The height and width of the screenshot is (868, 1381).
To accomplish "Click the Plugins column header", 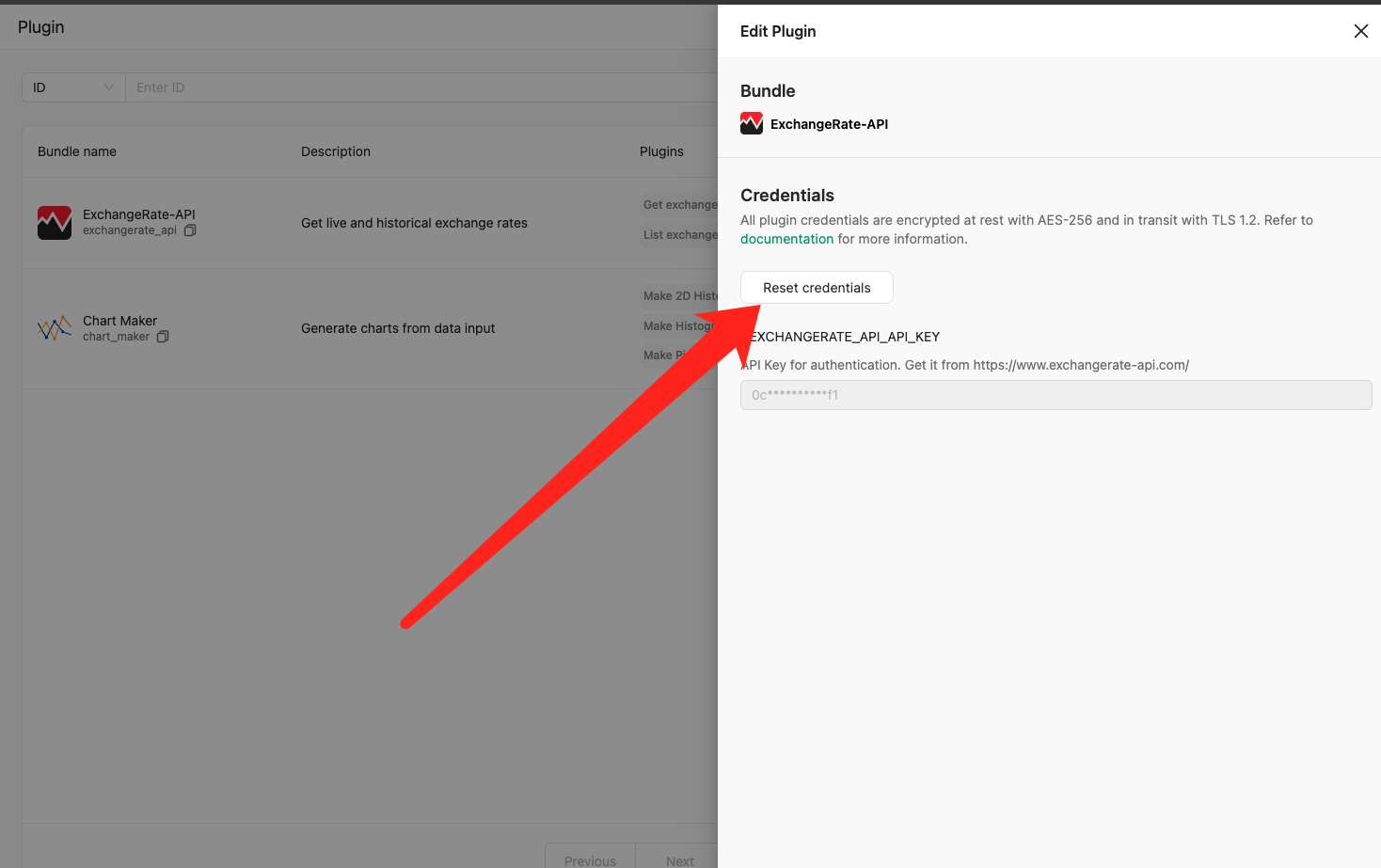I will [x=661, y=151].
